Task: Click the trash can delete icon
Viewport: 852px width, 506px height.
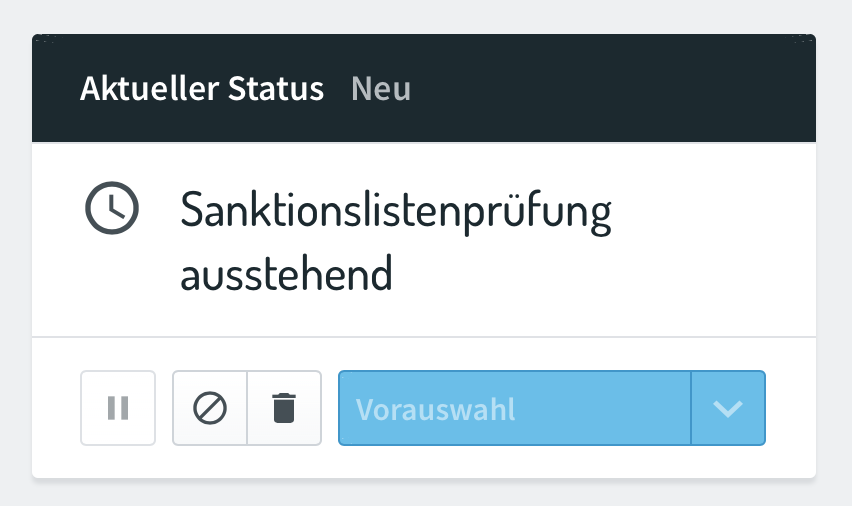Action: (x=284, y=408)
